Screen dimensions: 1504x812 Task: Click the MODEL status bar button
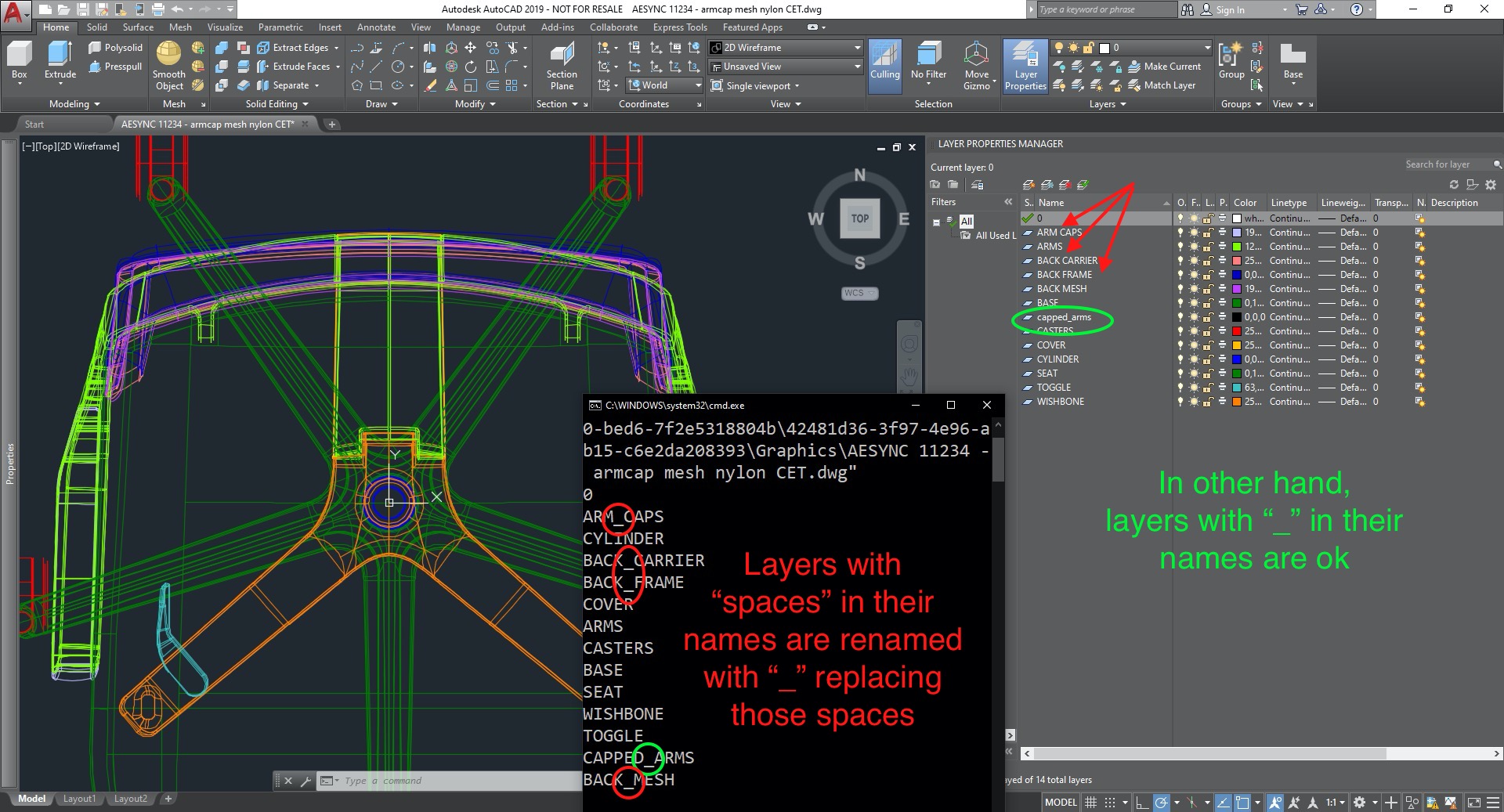(x=1061, y=803)
